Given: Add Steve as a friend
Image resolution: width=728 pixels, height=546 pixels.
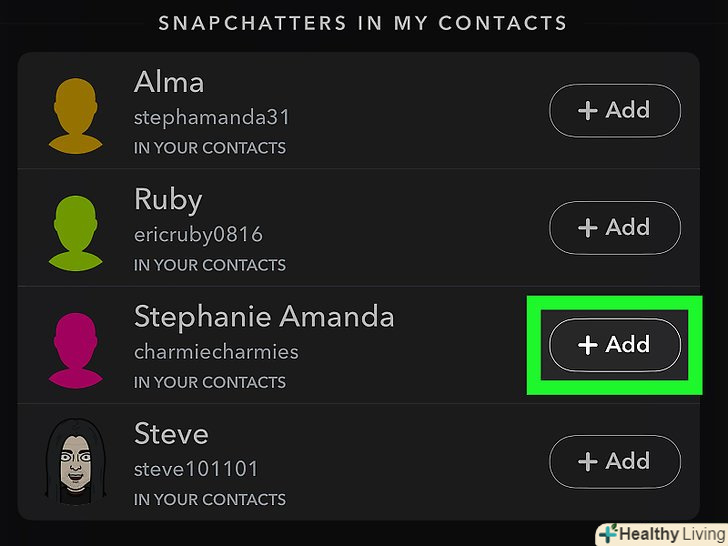Looking at the screenshot, I should click(x=615, y=461).
